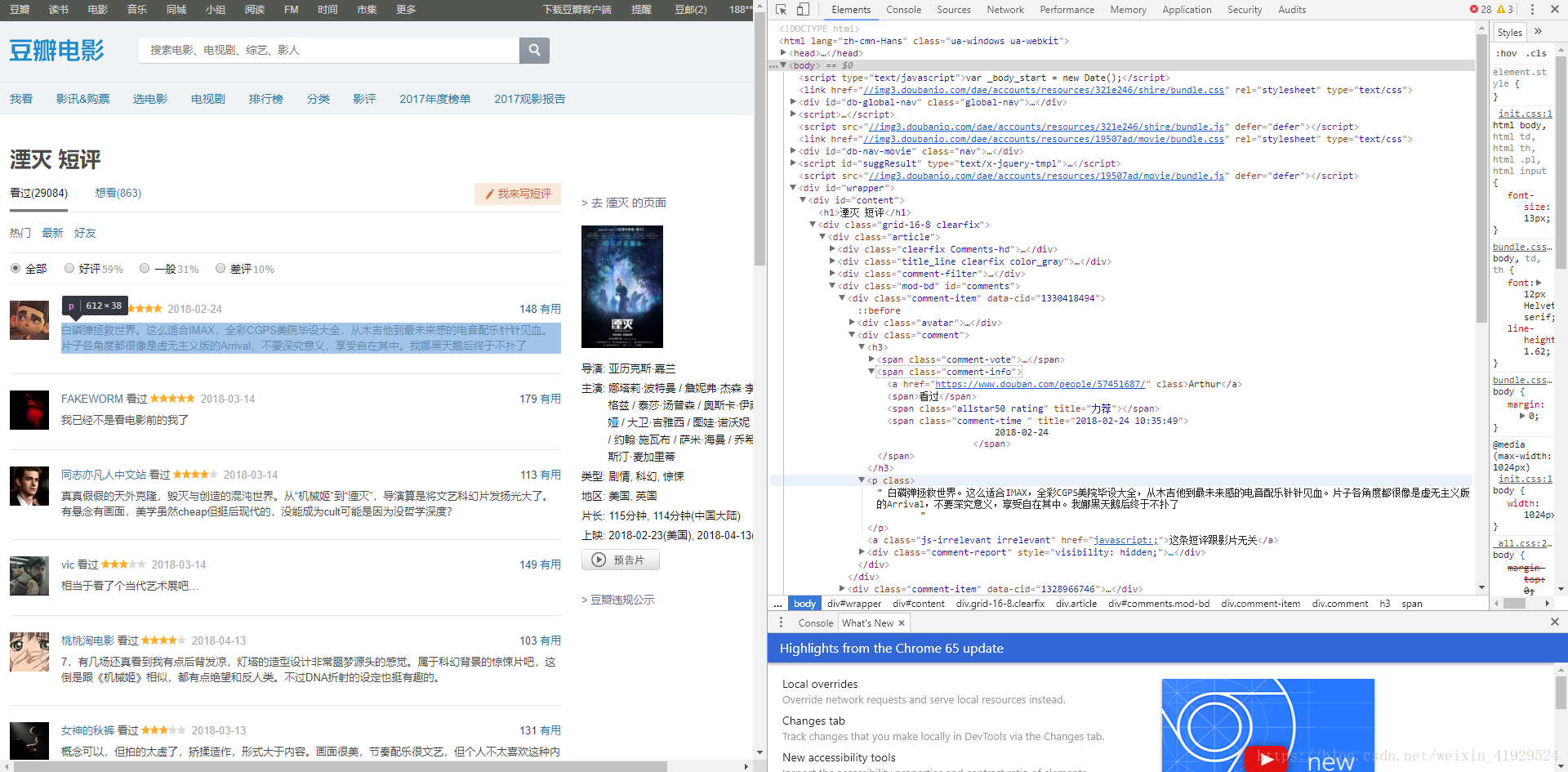
Task: Open the 下载豆瓣客户端 top bar link
Action: (x=577, y=10)
